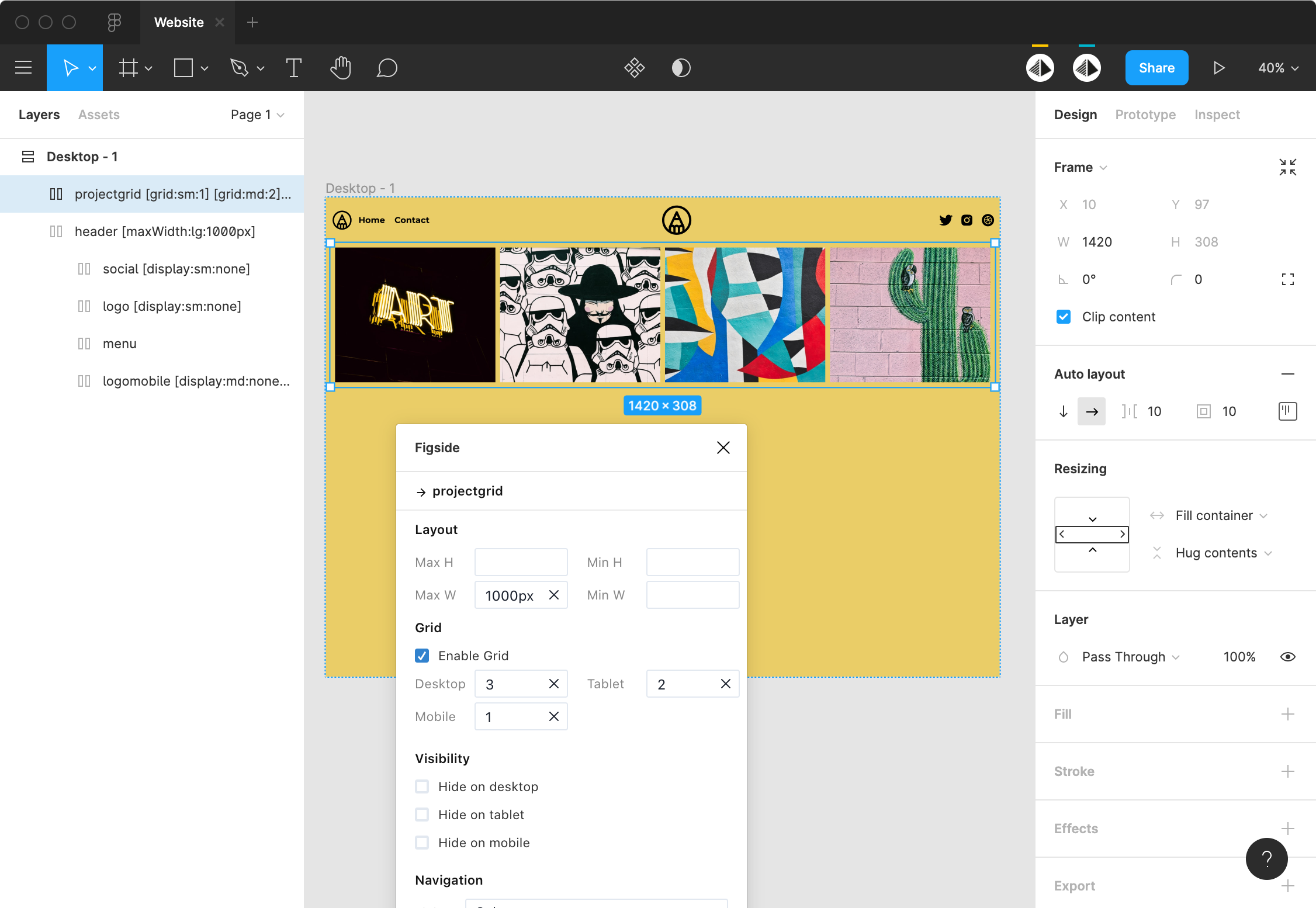Switch to the Inspect tab
1316x908 pixels.
click(1217, 115)
